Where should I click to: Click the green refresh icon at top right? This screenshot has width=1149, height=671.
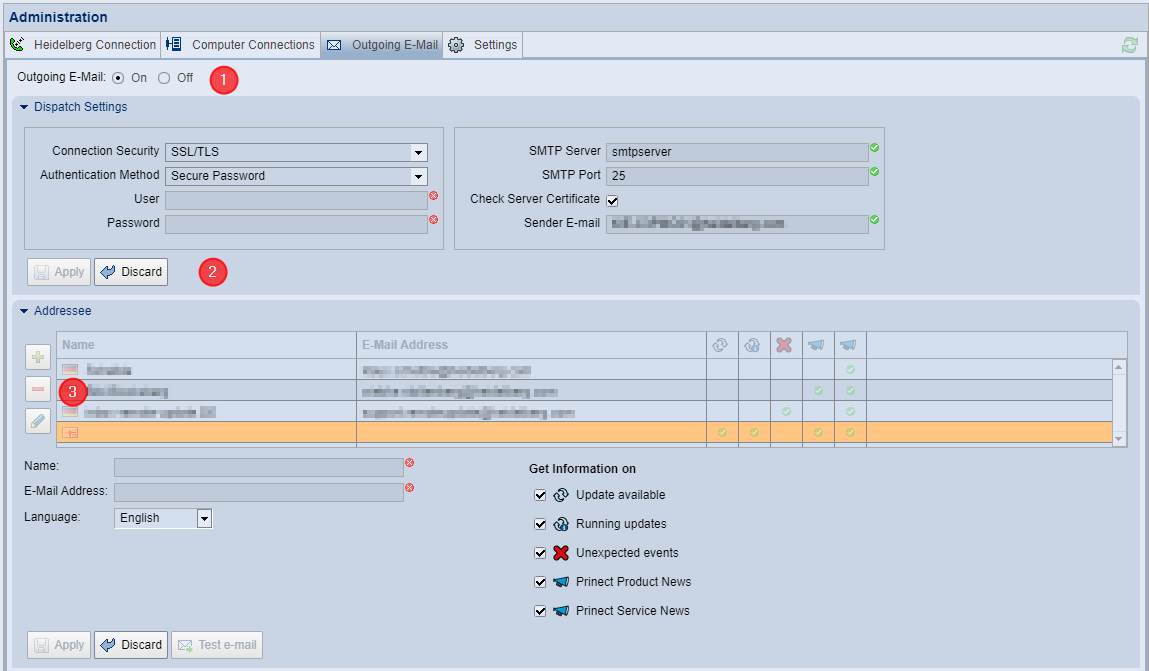point(1129,45)
